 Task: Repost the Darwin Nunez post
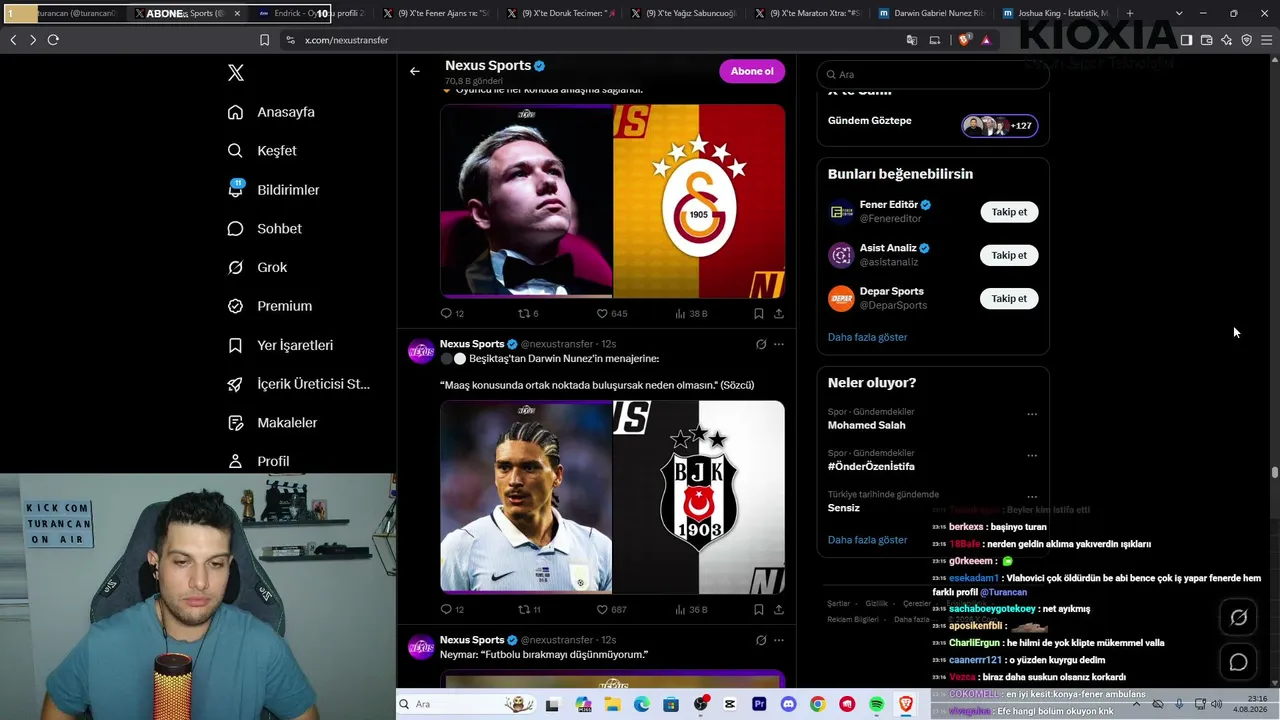[529, 609]
